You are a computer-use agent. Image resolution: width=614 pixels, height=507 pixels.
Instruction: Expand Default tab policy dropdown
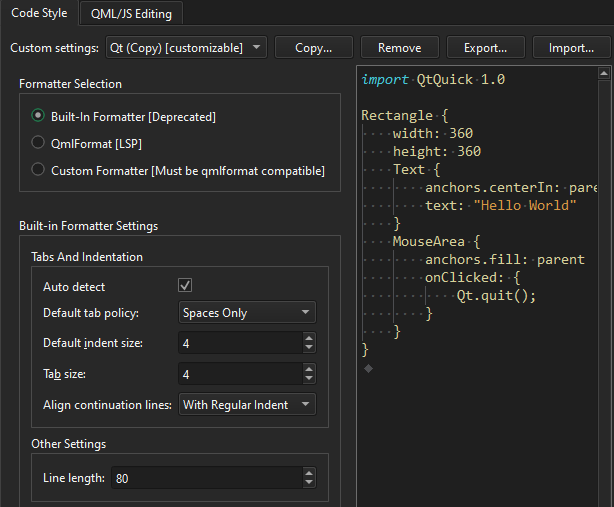pyautogui.click(x=246, y=313)
